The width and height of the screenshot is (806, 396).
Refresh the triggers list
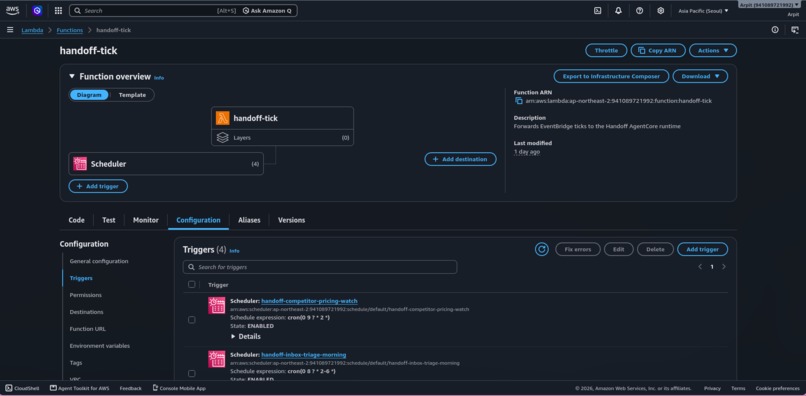[x=542, y=249]
